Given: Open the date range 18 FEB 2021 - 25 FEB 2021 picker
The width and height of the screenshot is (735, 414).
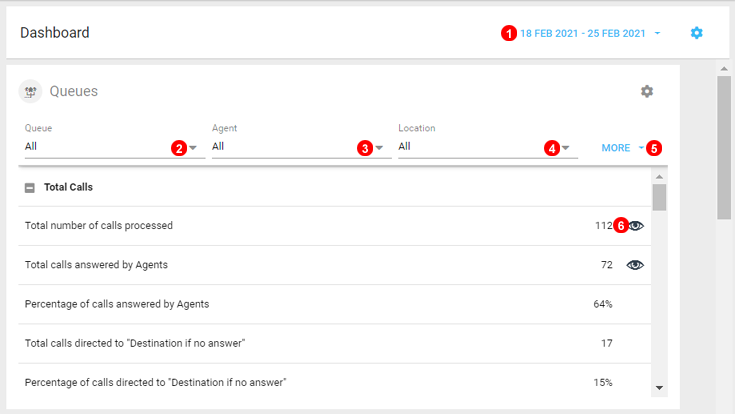Looking at the screenshot, I should click(583, 33).
